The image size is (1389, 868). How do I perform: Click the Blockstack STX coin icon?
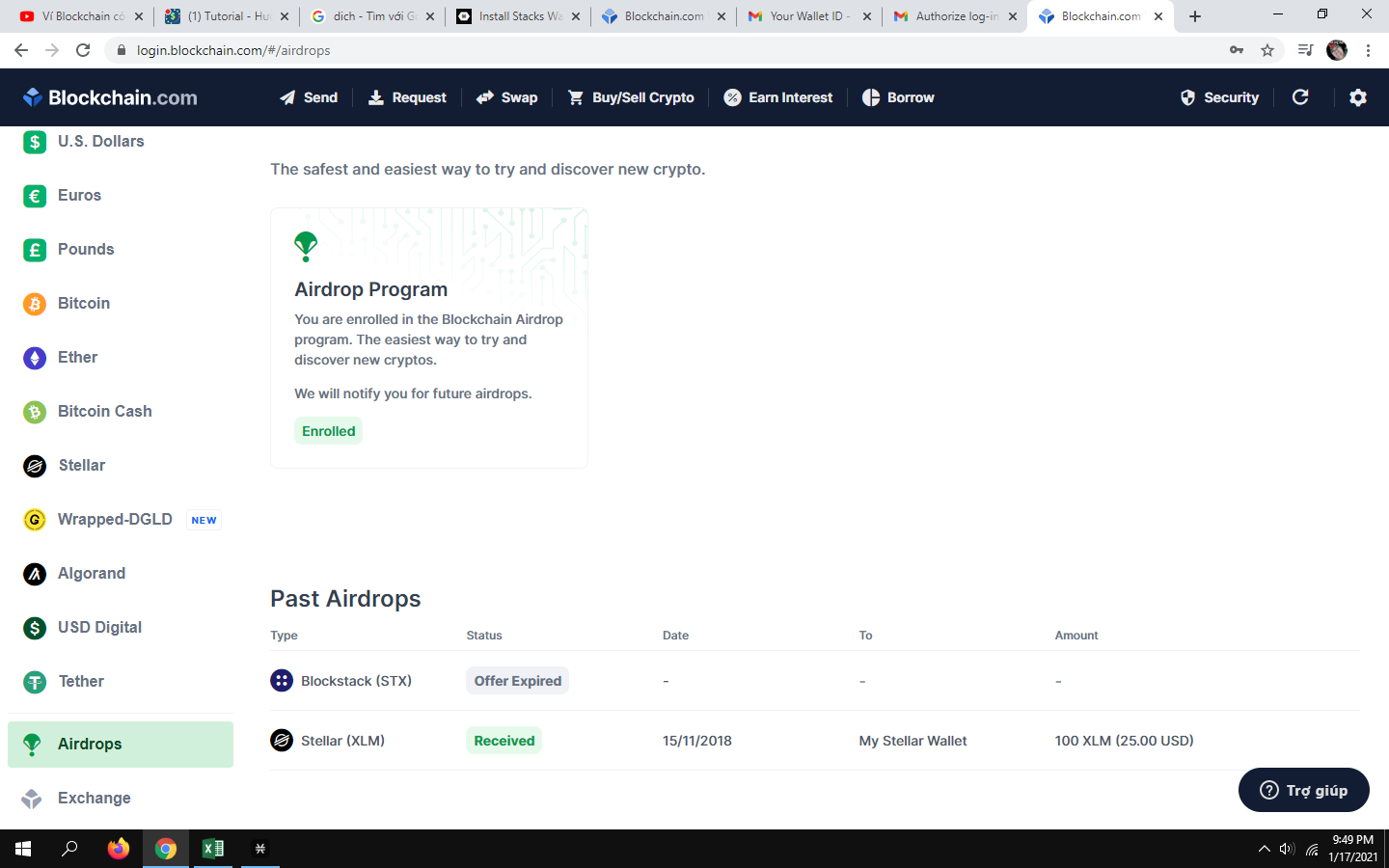point(282,681)
